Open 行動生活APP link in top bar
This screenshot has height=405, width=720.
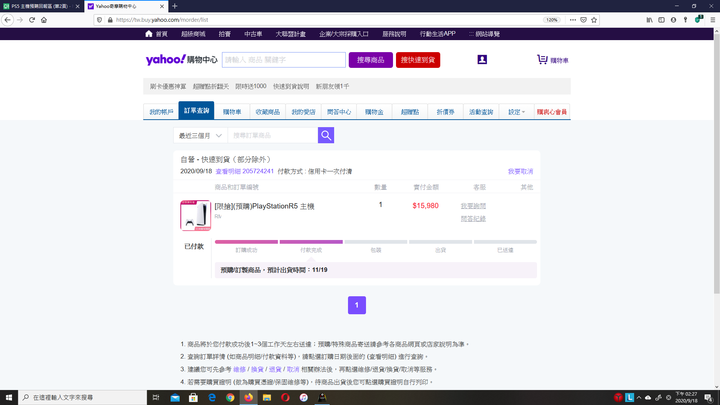(437, 34)
